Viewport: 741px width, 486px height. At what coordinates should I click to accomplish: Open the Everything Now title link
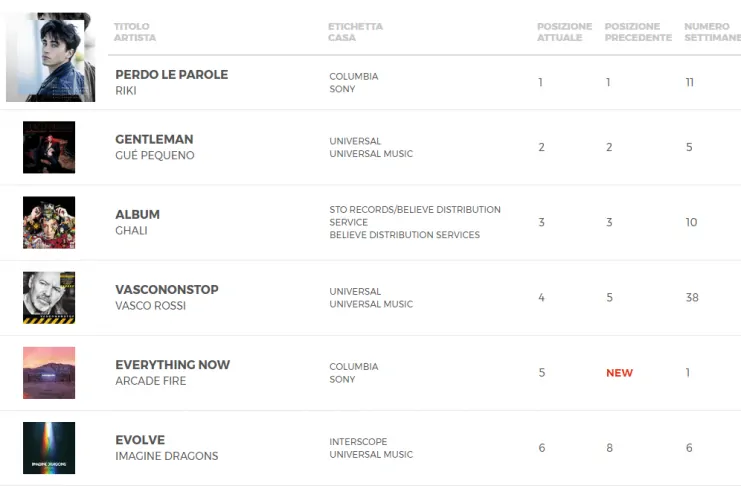pos(172,365)
